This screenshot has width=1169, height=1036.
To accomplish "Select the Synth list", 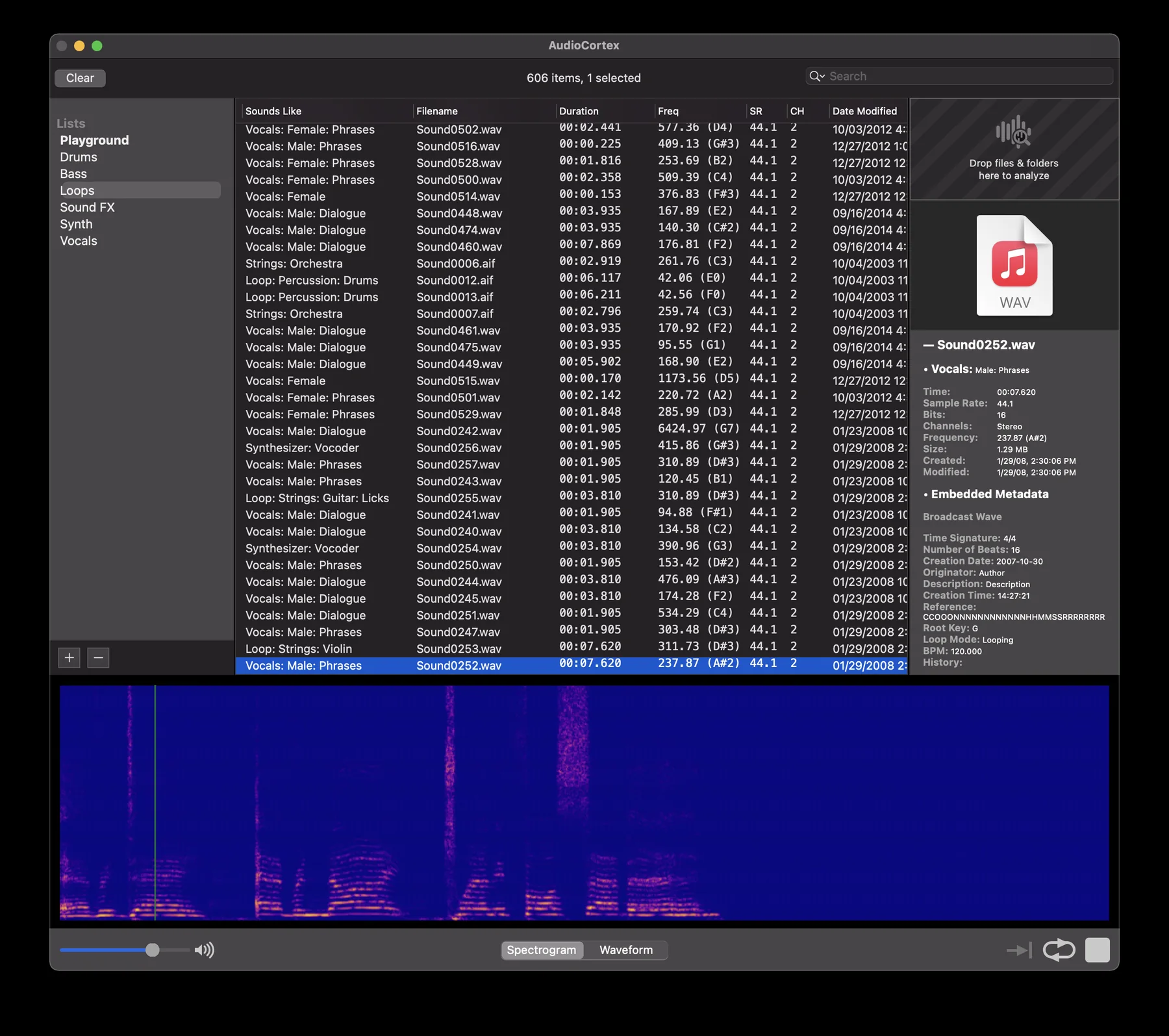I will click(x=76, y=224).
